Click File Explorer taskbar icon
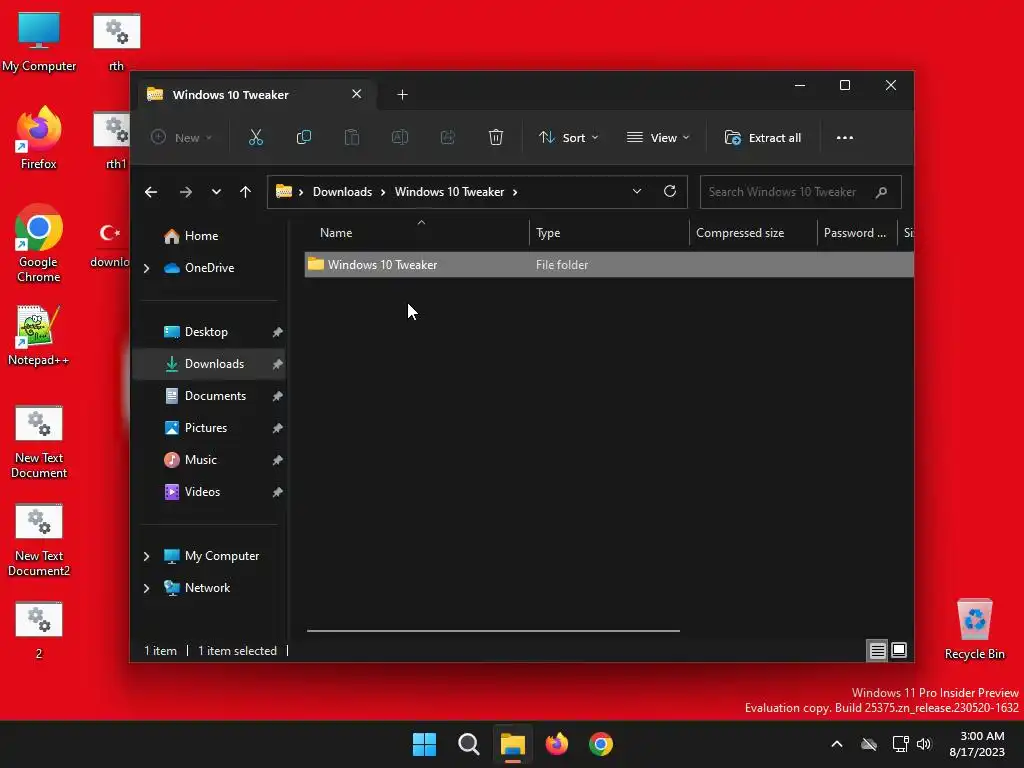 (x=513, y=744)
